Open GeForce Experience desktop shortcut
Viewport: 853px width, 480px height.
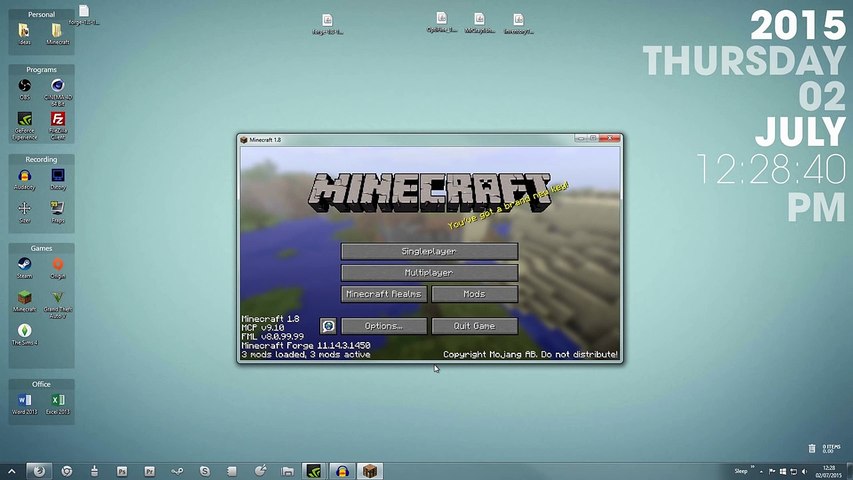(24, 126)
